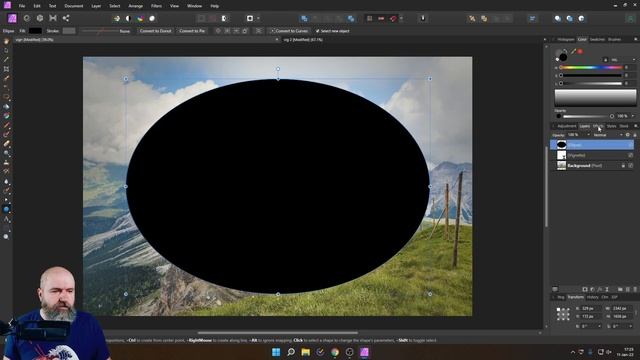The height and width of the screenshot is (360, 640).
Task: Open the Color panel options menu
Action: point(635,40)
